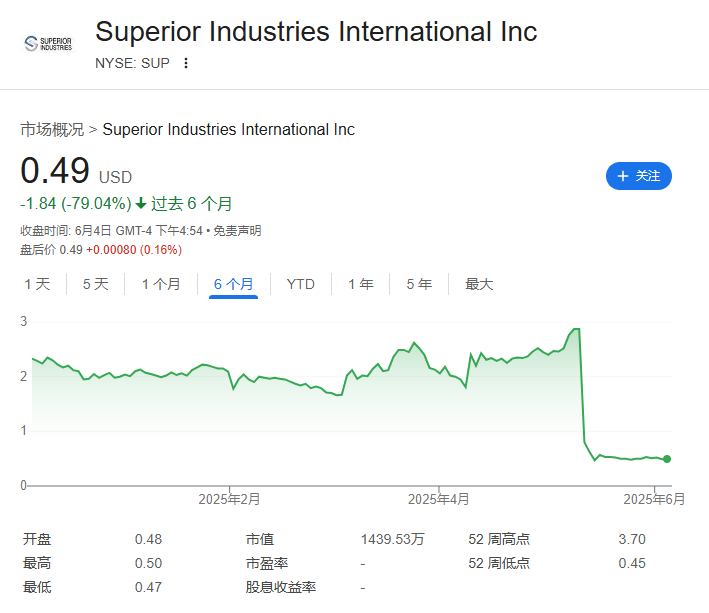The width and height of the screenshot is (709, 613).
Task: Click the 最高 value 0.50
Action: [x=148, y=563]
